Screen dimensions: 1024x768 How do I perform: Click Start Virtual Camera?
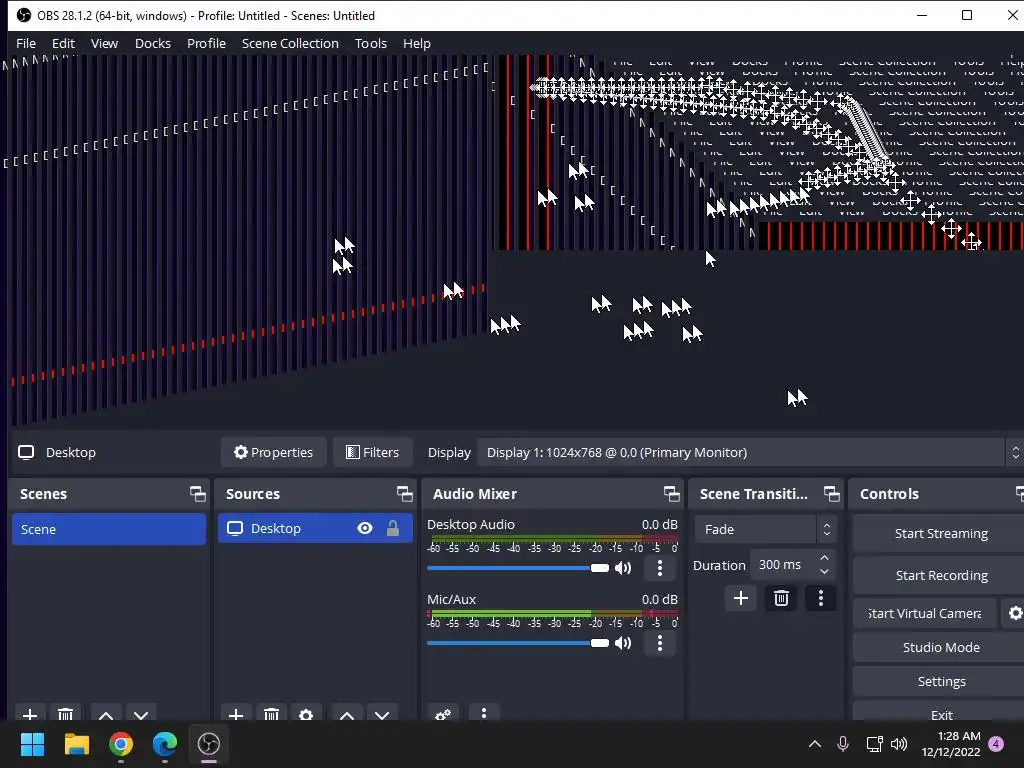925,613
